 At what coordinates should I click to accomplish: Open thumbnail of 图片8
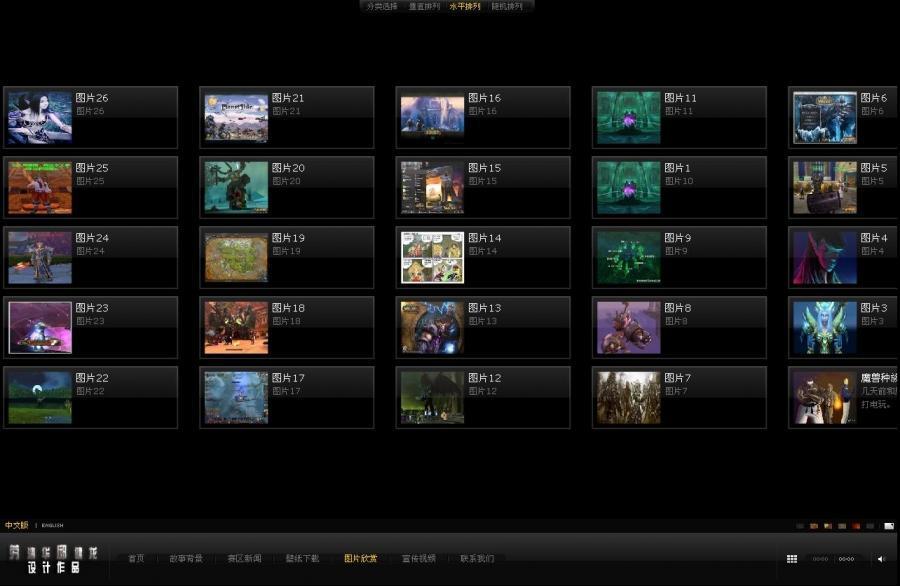pos(629,328)
